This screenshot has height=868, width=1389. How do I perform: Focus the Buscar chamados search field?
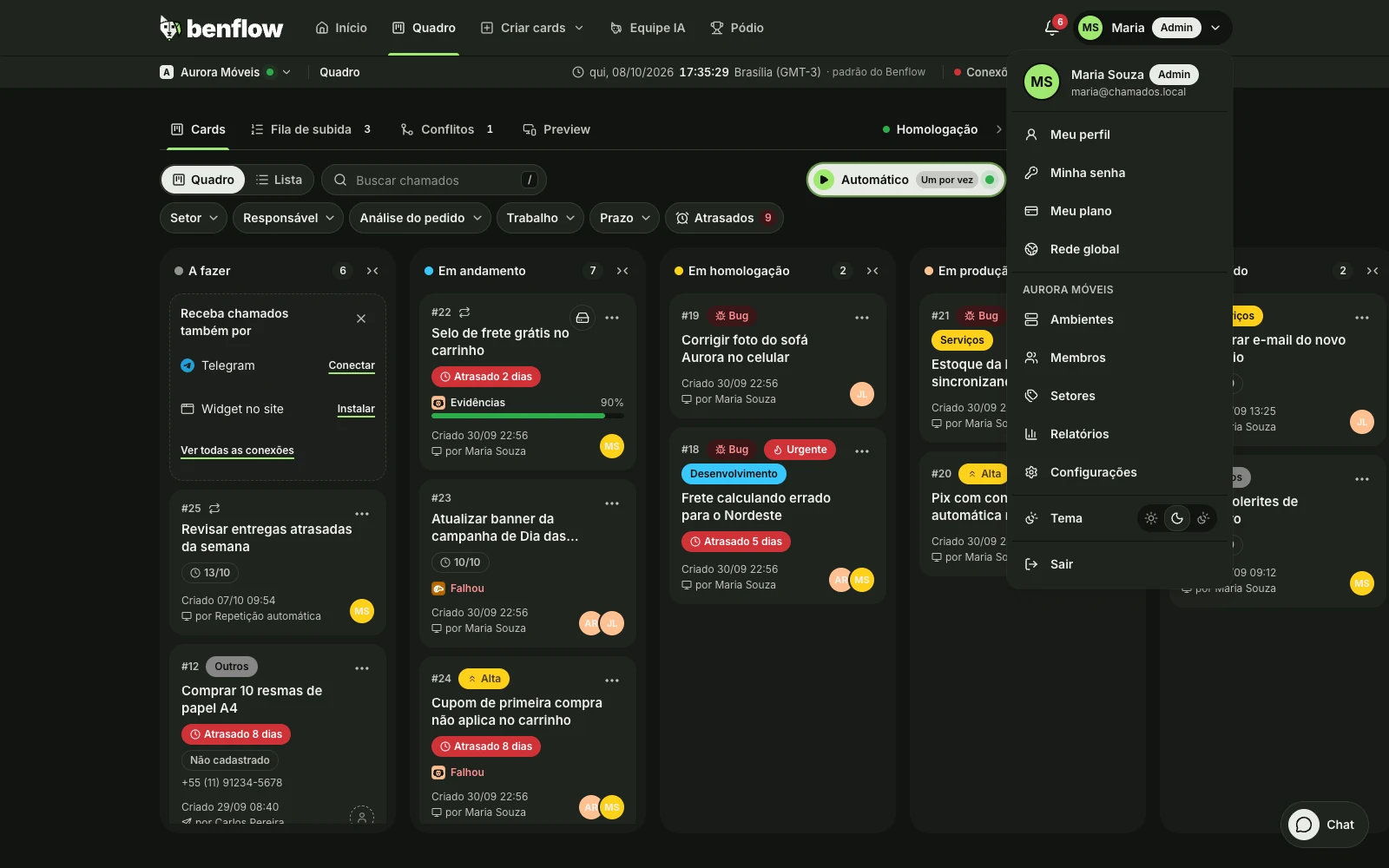click(434, 180)
